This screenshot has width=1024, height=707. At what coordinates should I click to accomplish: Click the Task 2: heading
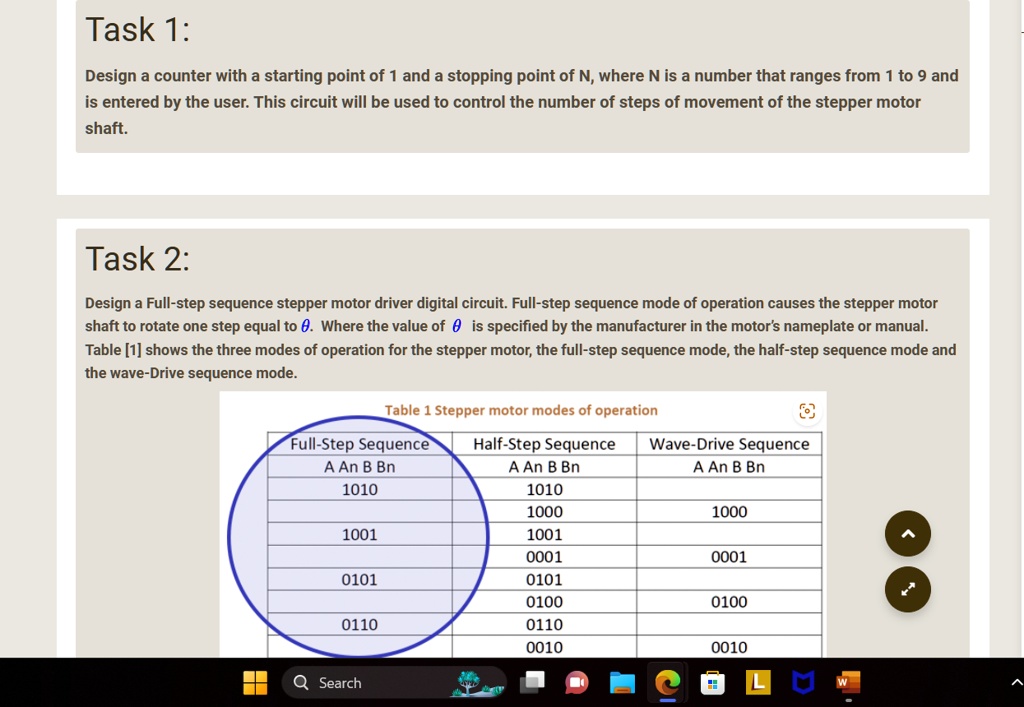pos(138,259)
